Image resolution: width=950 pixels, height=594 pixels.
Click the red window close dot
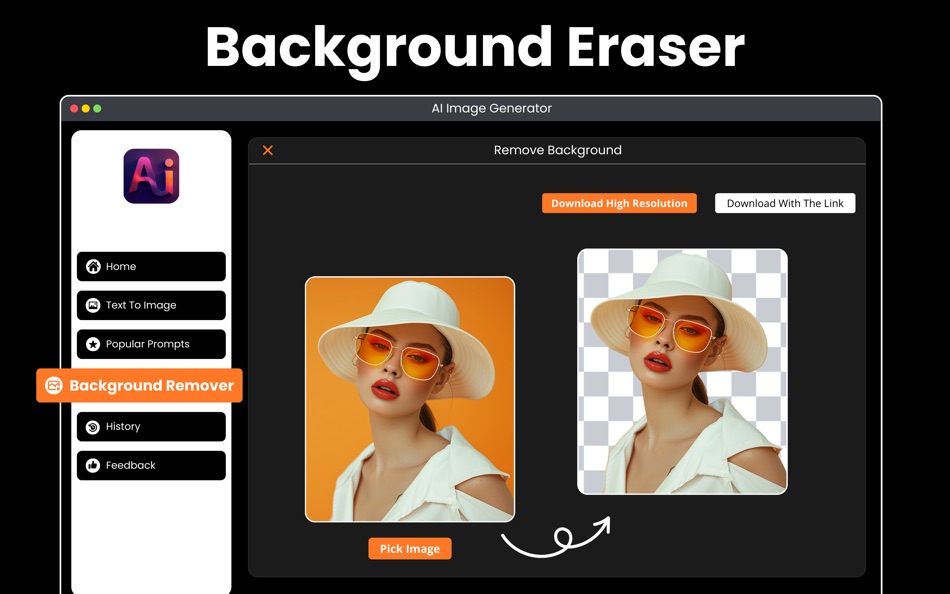[74, 108]
